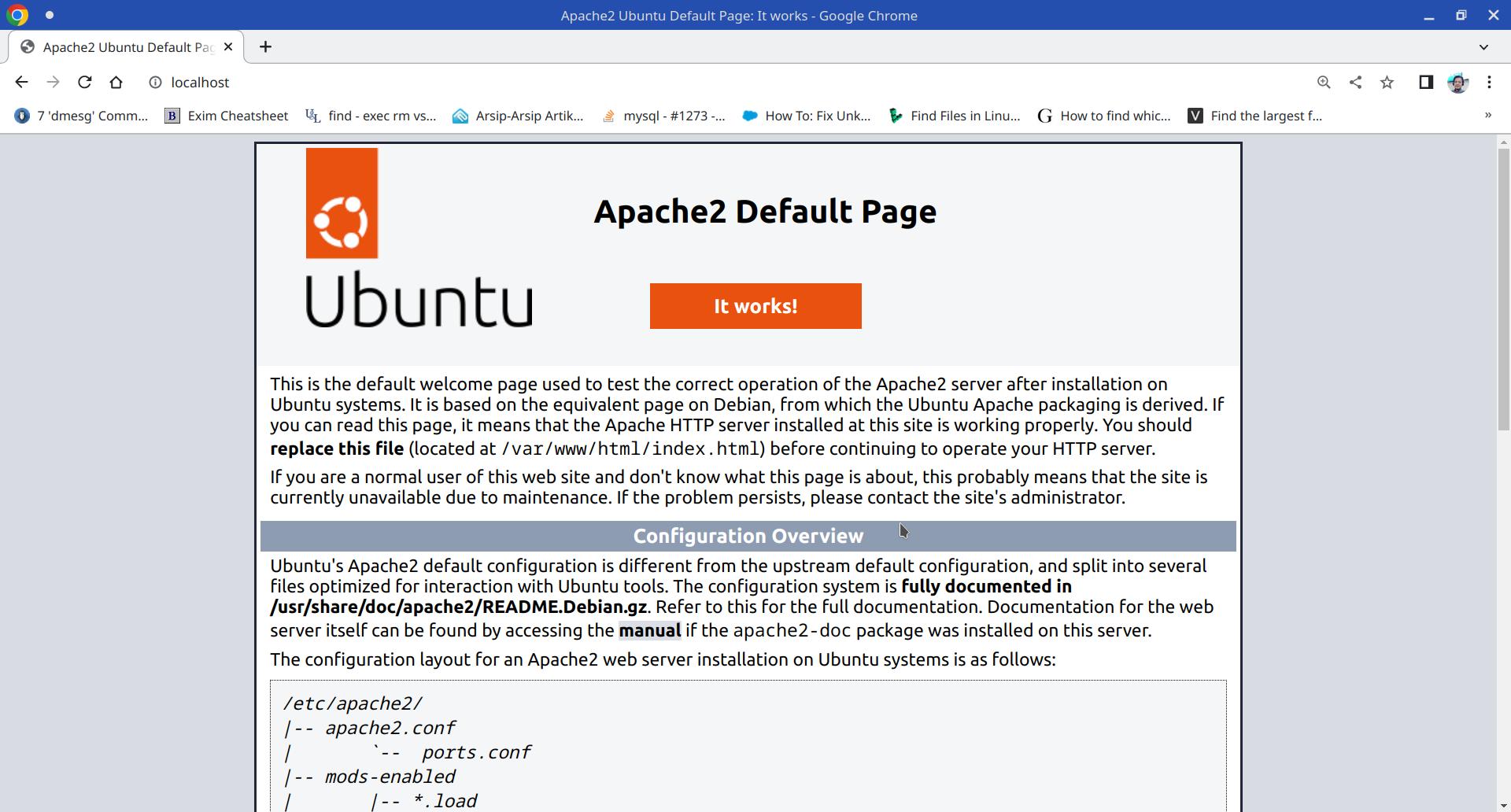
Task: Click the It works! orange banner
Action: pos(755,306)
